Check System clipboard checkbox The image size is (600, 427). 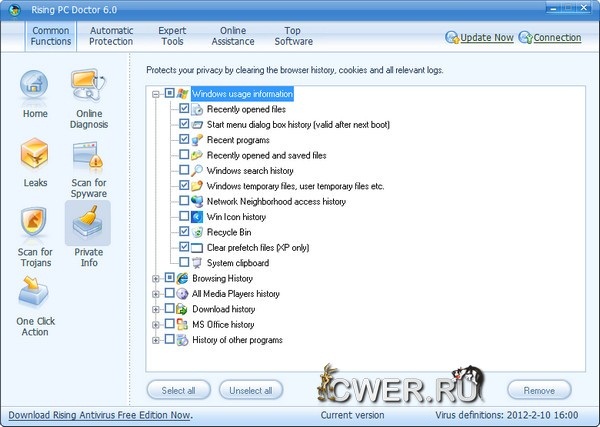[184, 262]
